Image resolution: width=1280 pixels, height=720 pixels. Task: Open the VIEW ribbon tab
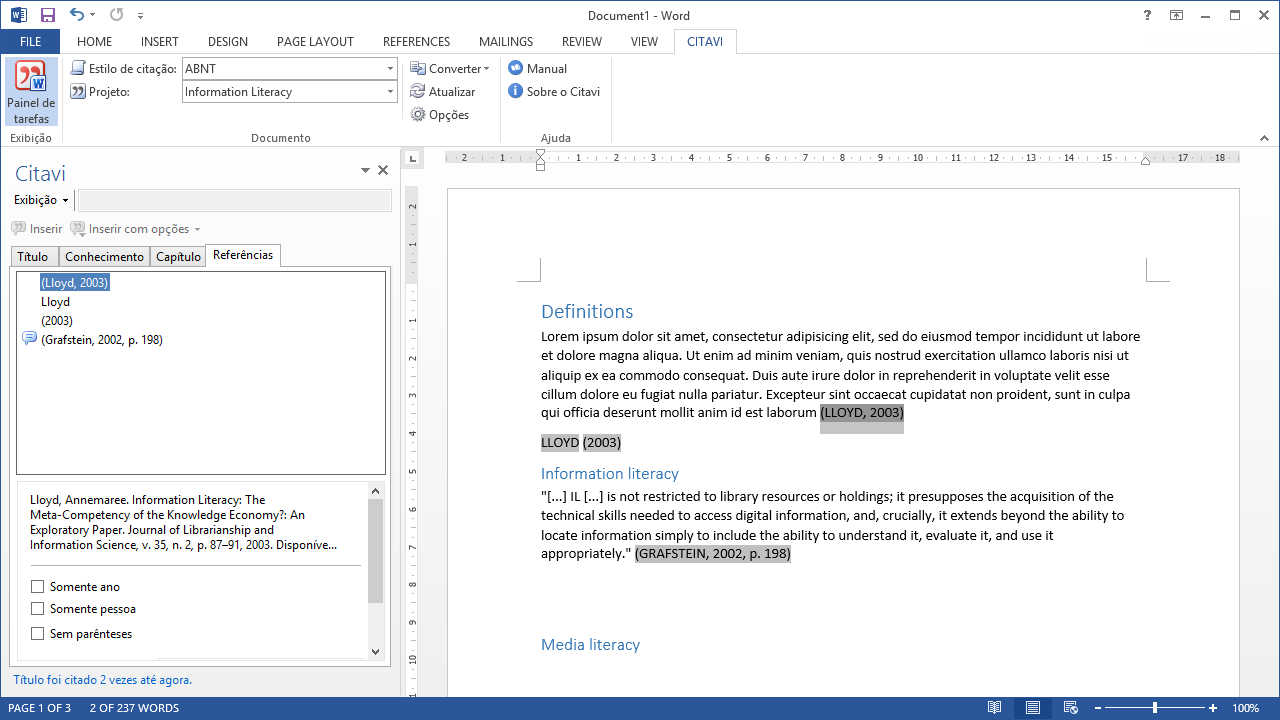point(644,42)
